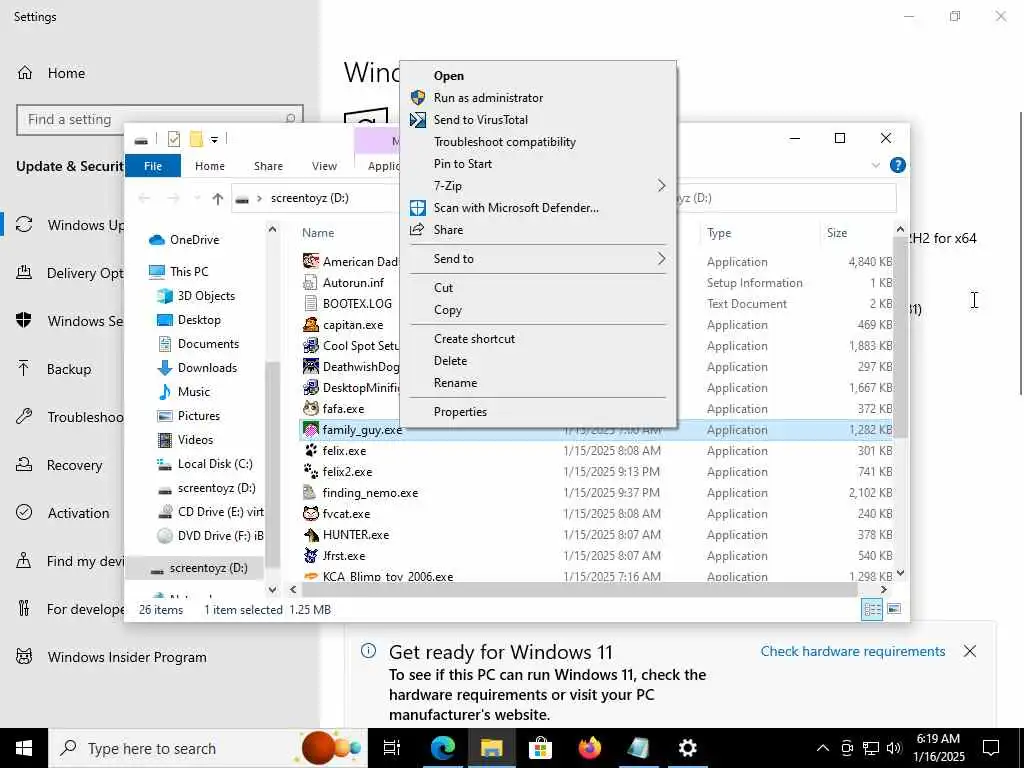Switch to details view button

(x=872, y=610)
